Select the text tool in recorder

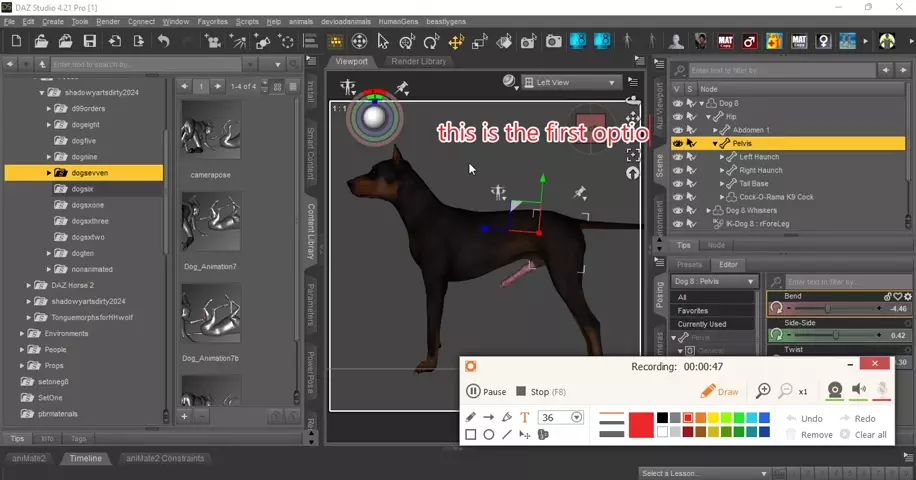point(524,417)
